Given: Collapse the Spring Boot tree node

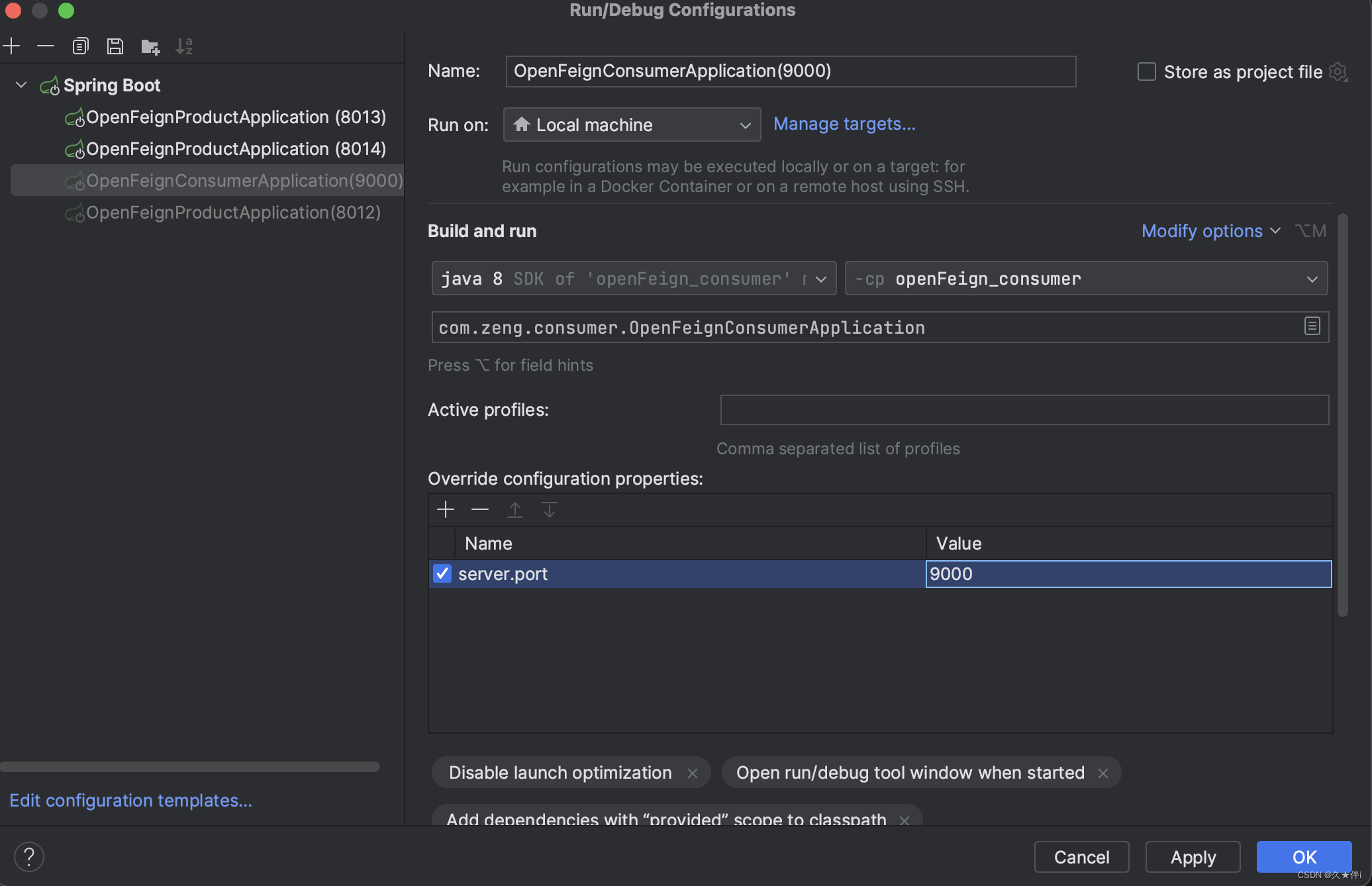Looking at the screenshot, I should click(20, 85).
